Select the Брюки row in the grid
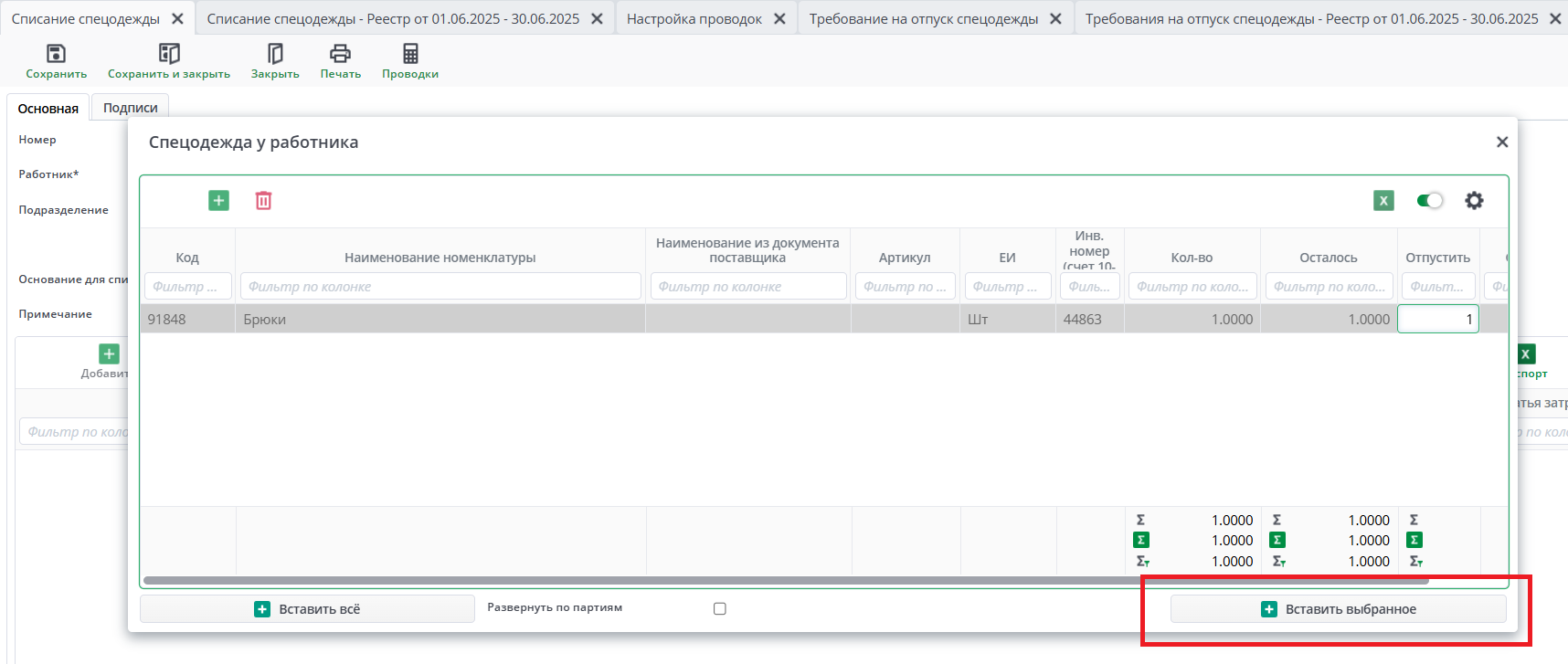The image size is (1568, 664). click(x=439, y=319)
